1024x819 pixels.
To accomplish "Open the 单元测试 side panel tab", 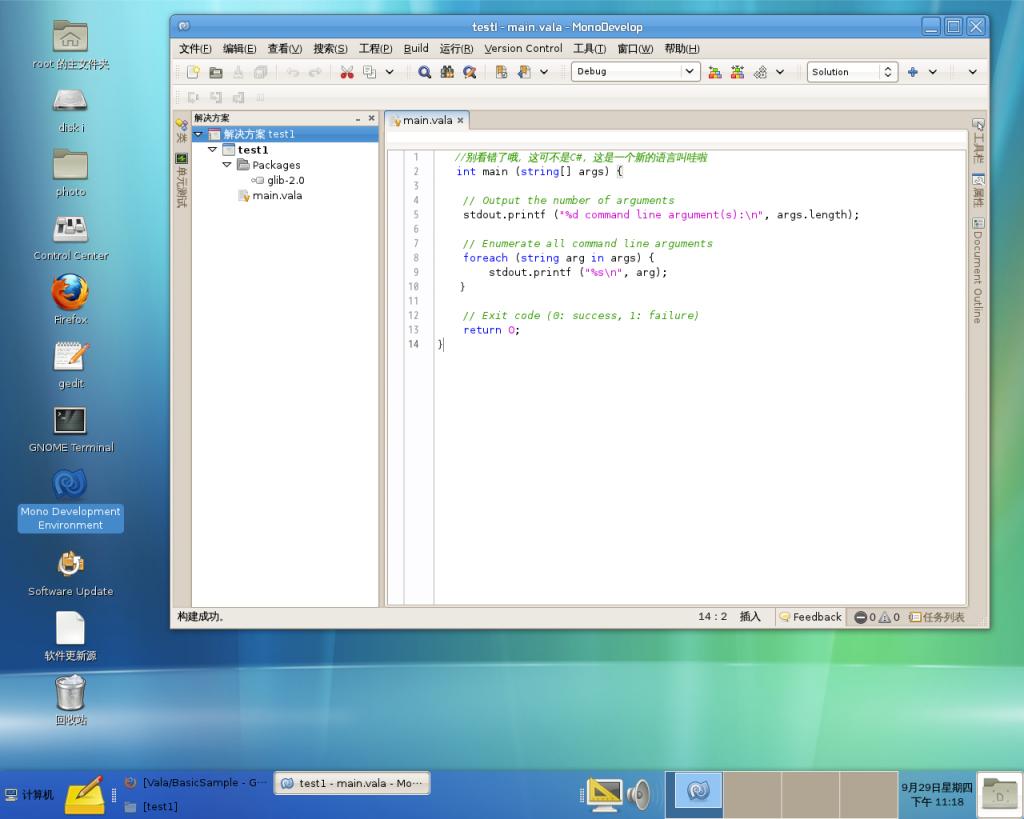I will click(x=182, y=180).
